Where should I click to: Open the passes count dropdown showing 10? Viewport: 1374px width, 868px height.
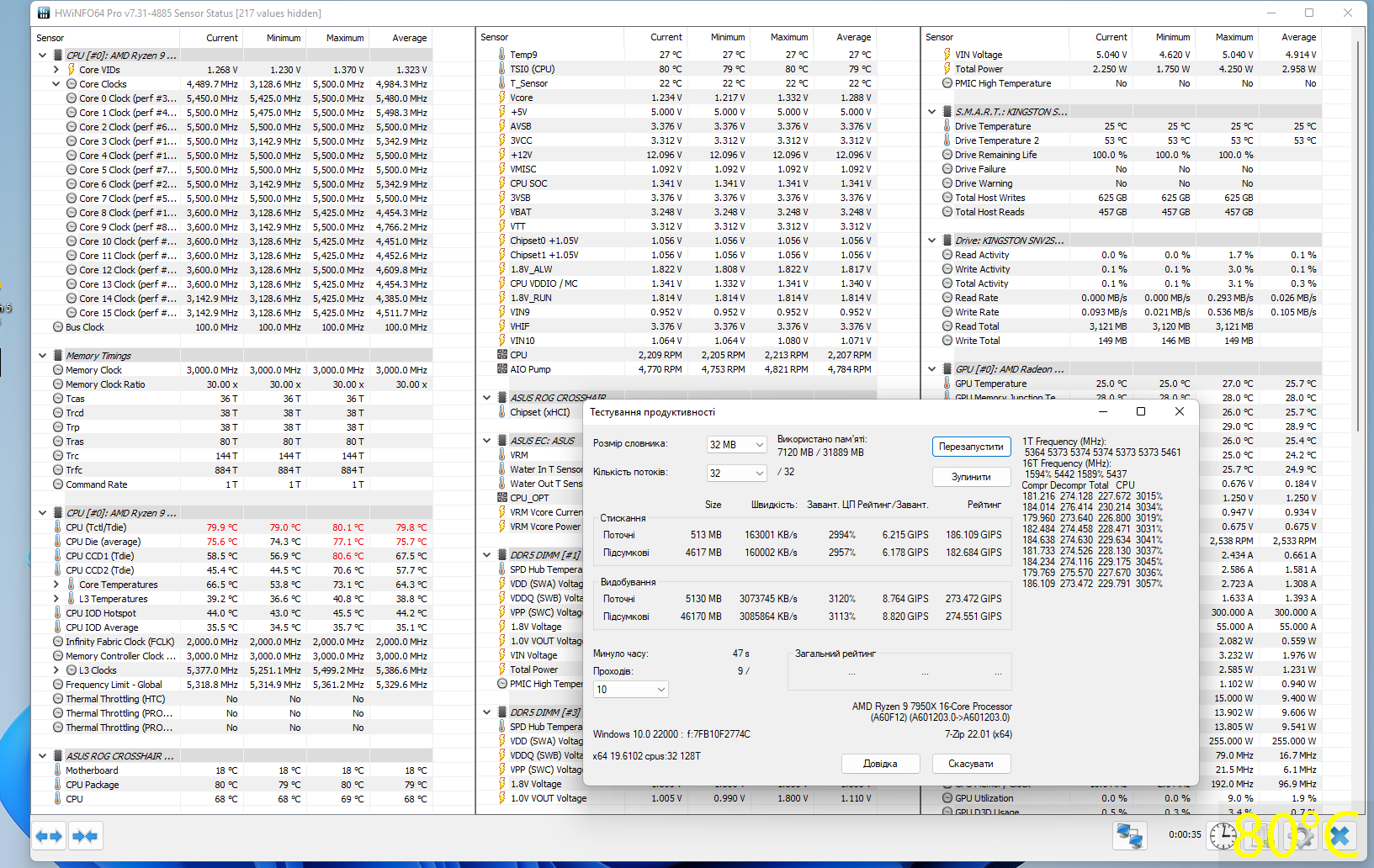[x=630, y=690]
